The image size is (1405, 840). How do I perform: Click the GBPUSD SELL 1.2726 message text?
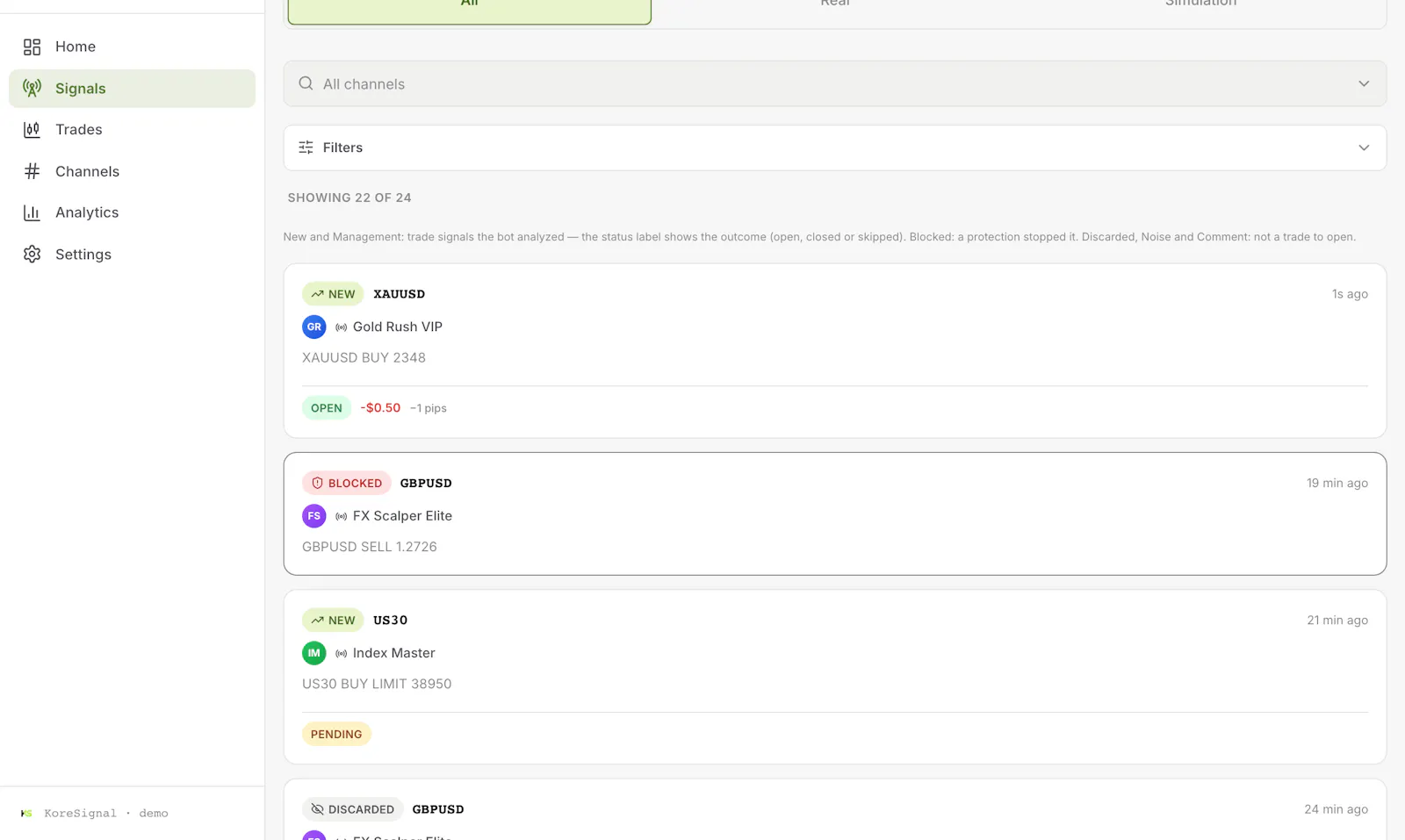click(370, 547)
